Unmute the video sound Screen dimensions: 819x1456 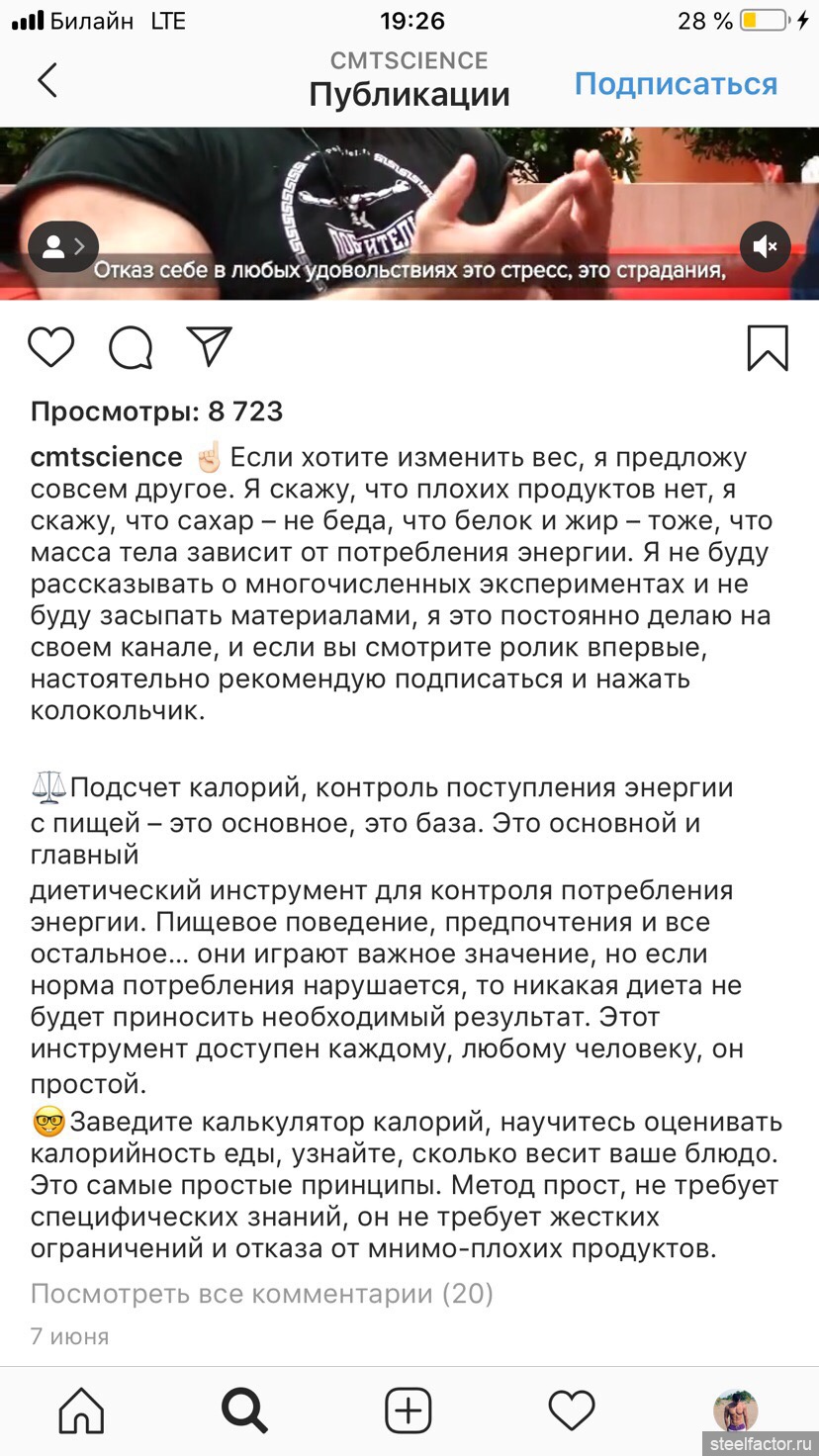click(766, 246)
